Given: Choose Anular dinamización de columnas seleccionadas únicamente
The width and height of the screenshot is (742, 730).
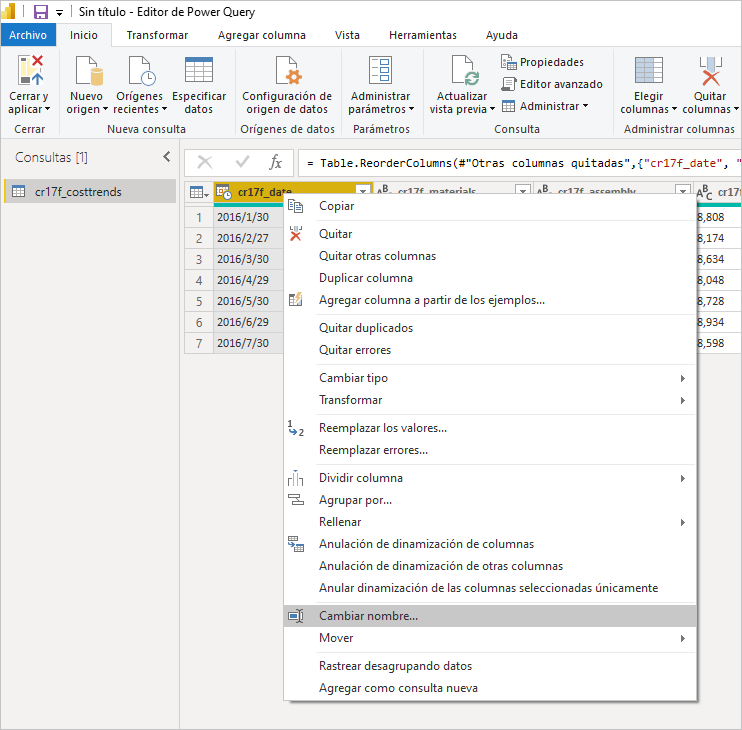Looking at the screenshot, I should click(489, 588).
